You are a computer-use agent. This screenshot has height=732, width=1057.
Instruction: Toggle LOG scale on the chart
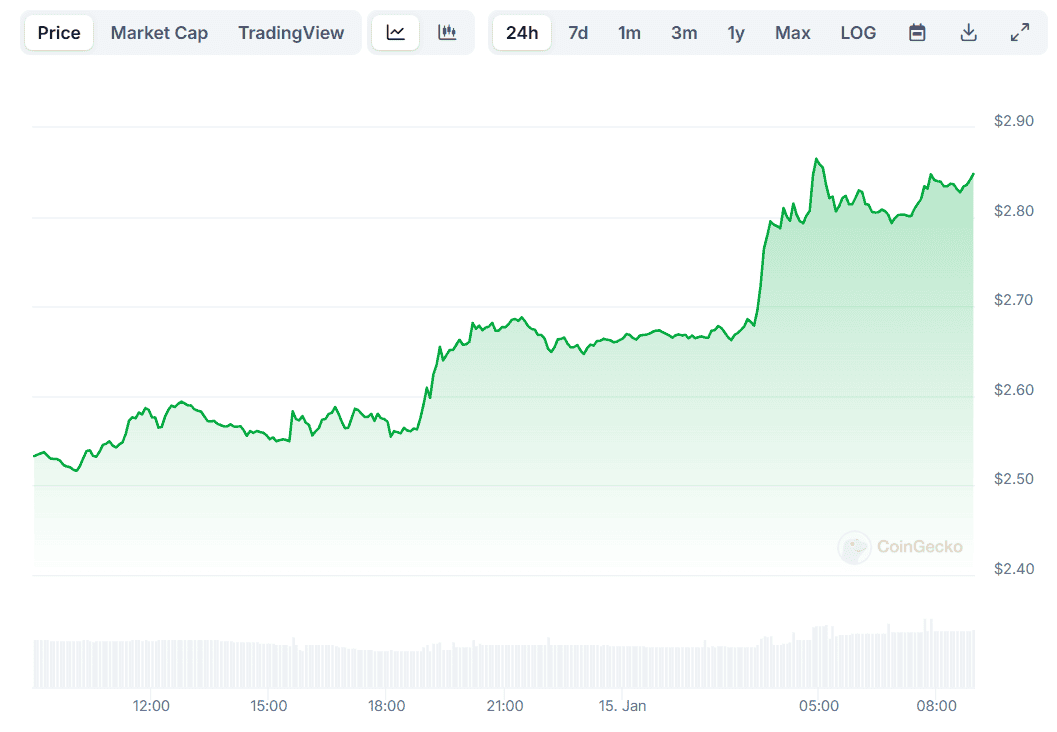(858, 33)
